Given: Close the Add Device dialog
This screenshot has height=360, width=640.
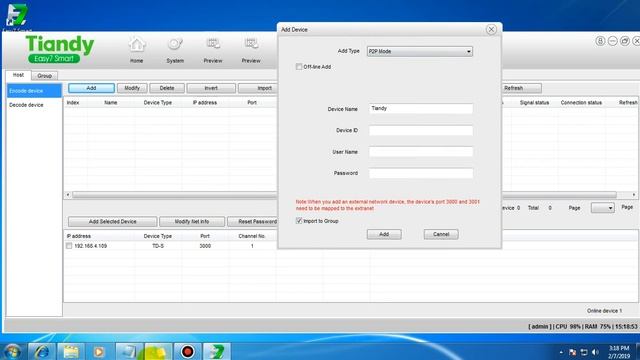Looking at the screenshot, I should [491, 29].
